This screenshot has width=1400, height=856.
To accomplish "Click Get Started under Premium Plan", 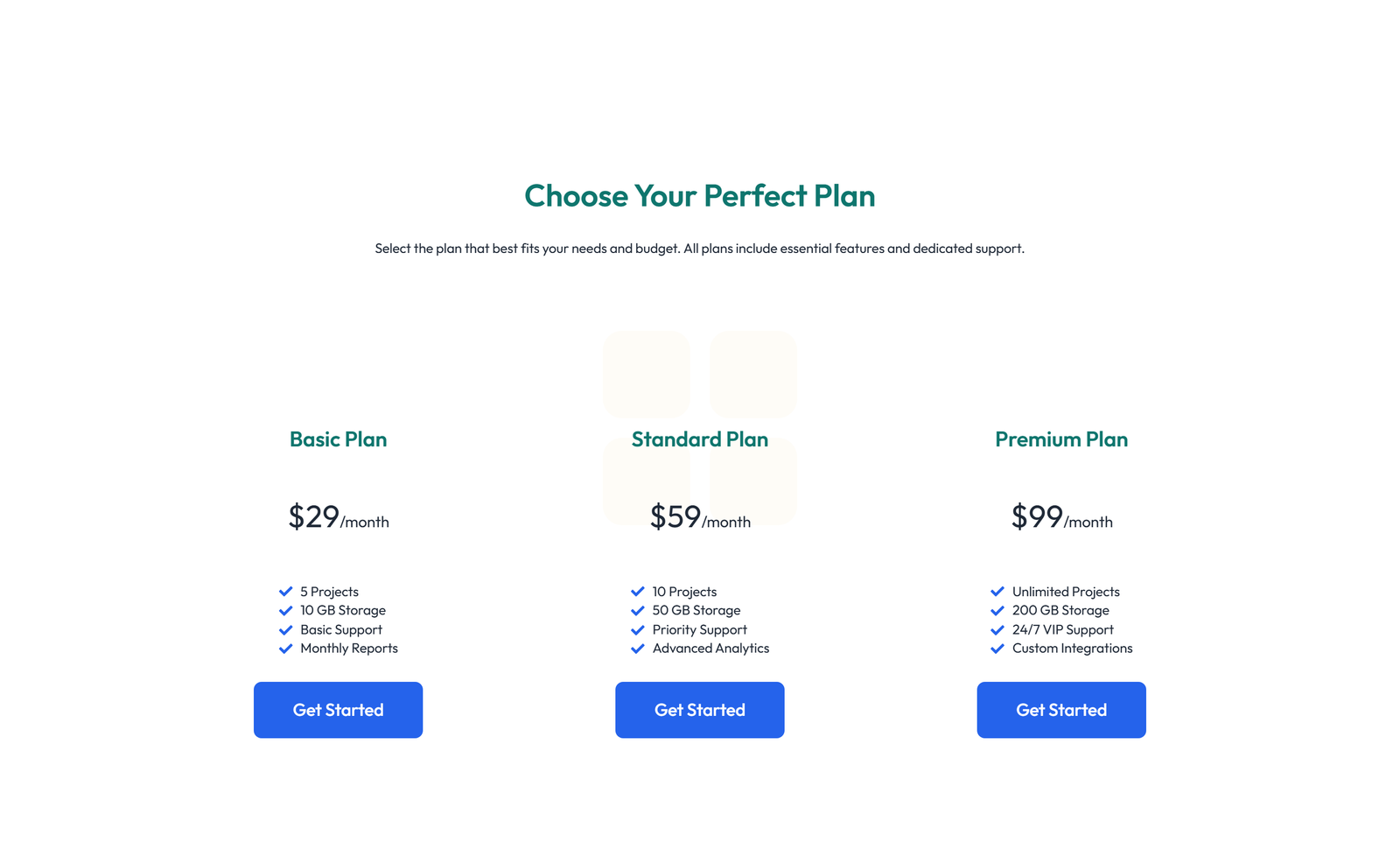I will pyautogui.click(x=1061, y=710).
